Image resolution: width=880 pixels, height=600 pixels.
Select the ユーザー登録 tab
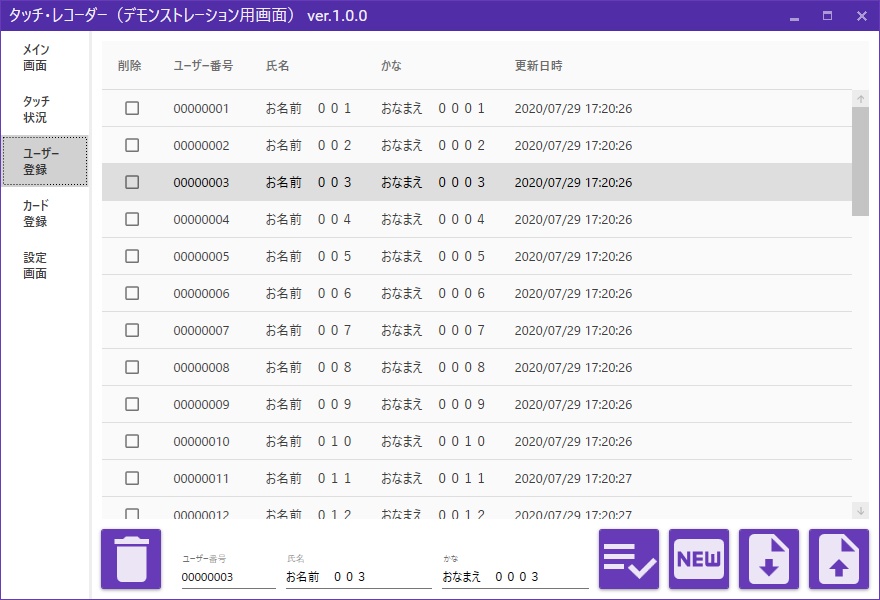(45, 161)
